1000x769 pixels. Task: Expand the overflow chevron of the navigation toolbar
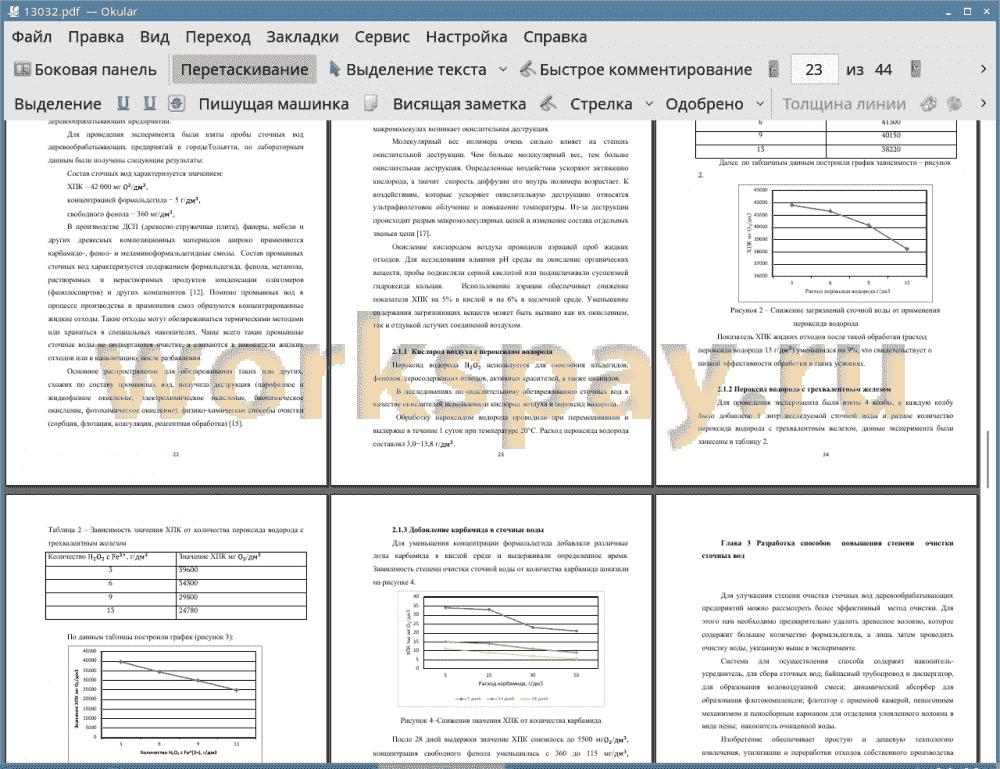tap(983, 69)
